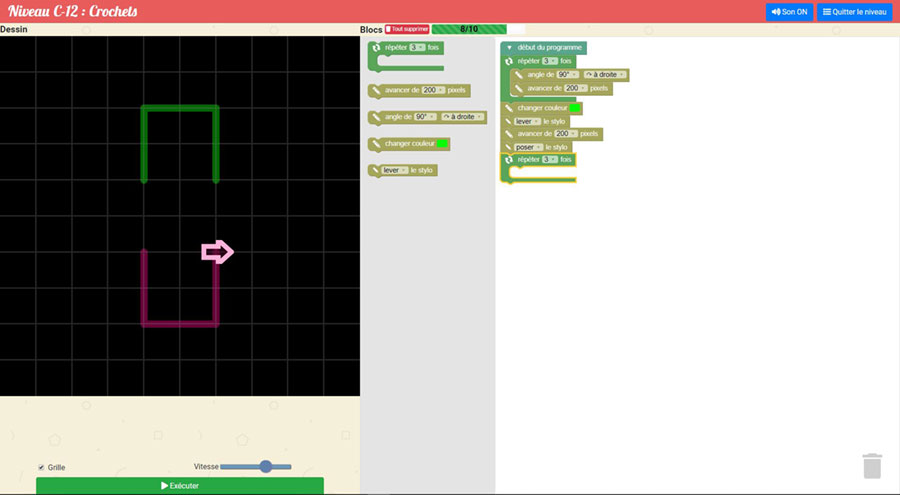This screenshot has height=495, width=900.
Task: Click the trash can icon in workspace
Action: click(x=872, y=466)
